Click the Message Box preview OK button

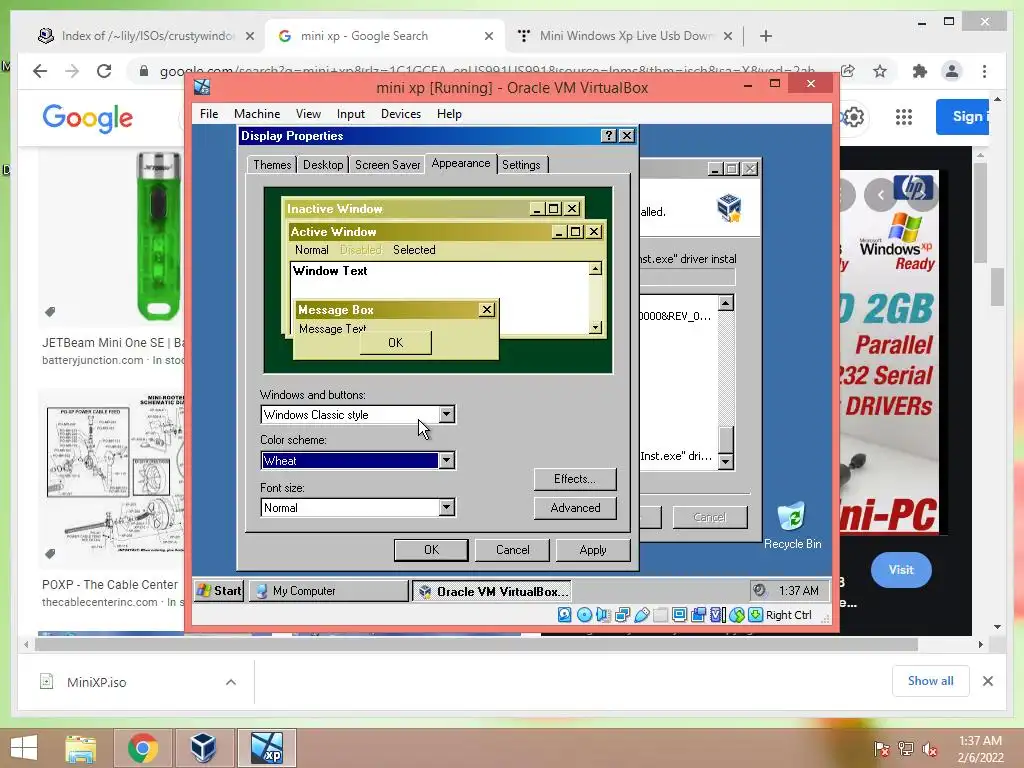point(395,342)
